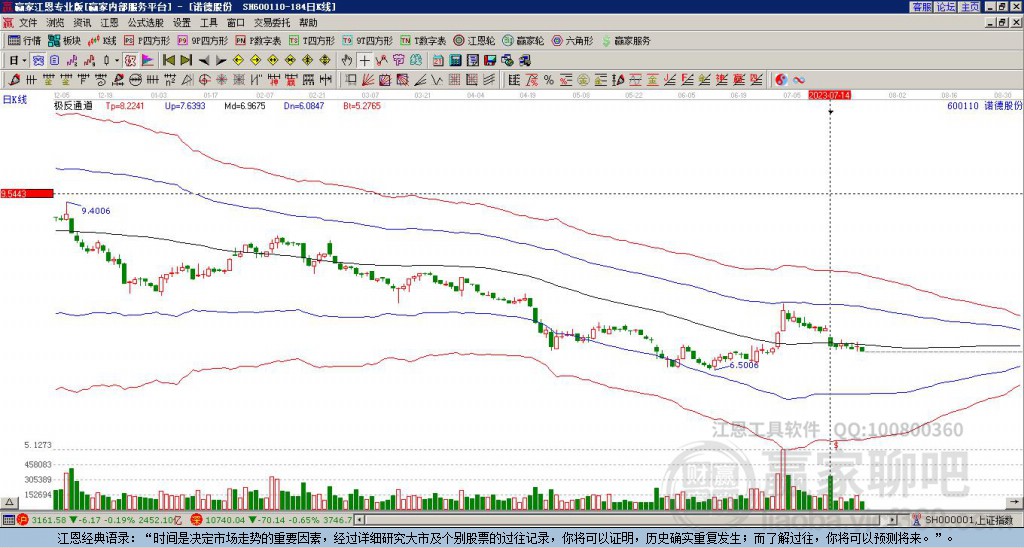Viewport: 1024px width, 548px height.
Task: Click the 日K线 chart label
Action: pos(15,100)
